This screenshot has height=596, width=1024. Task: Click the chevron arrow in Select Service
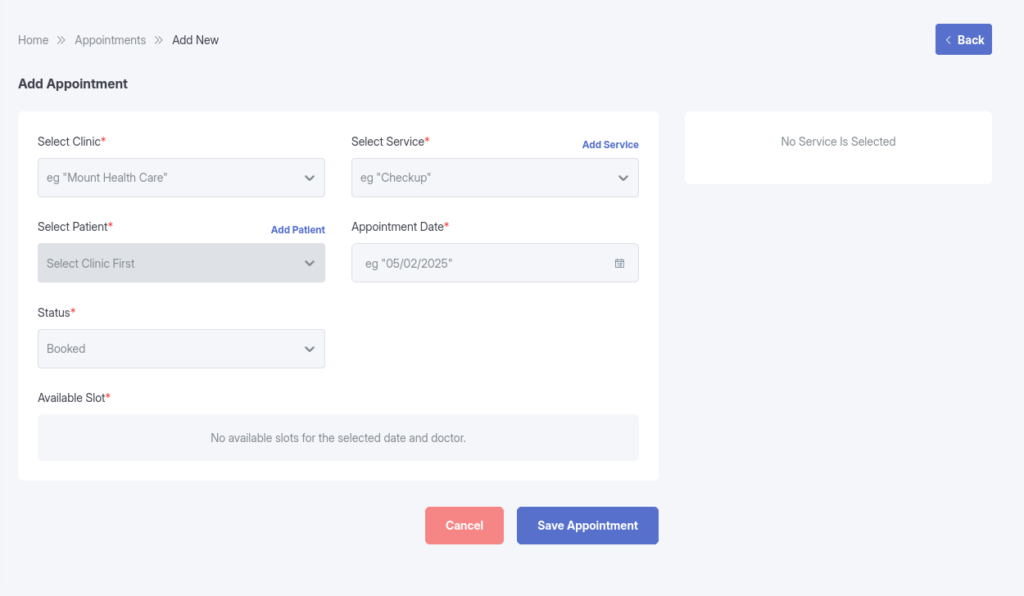tap(623, 178)
